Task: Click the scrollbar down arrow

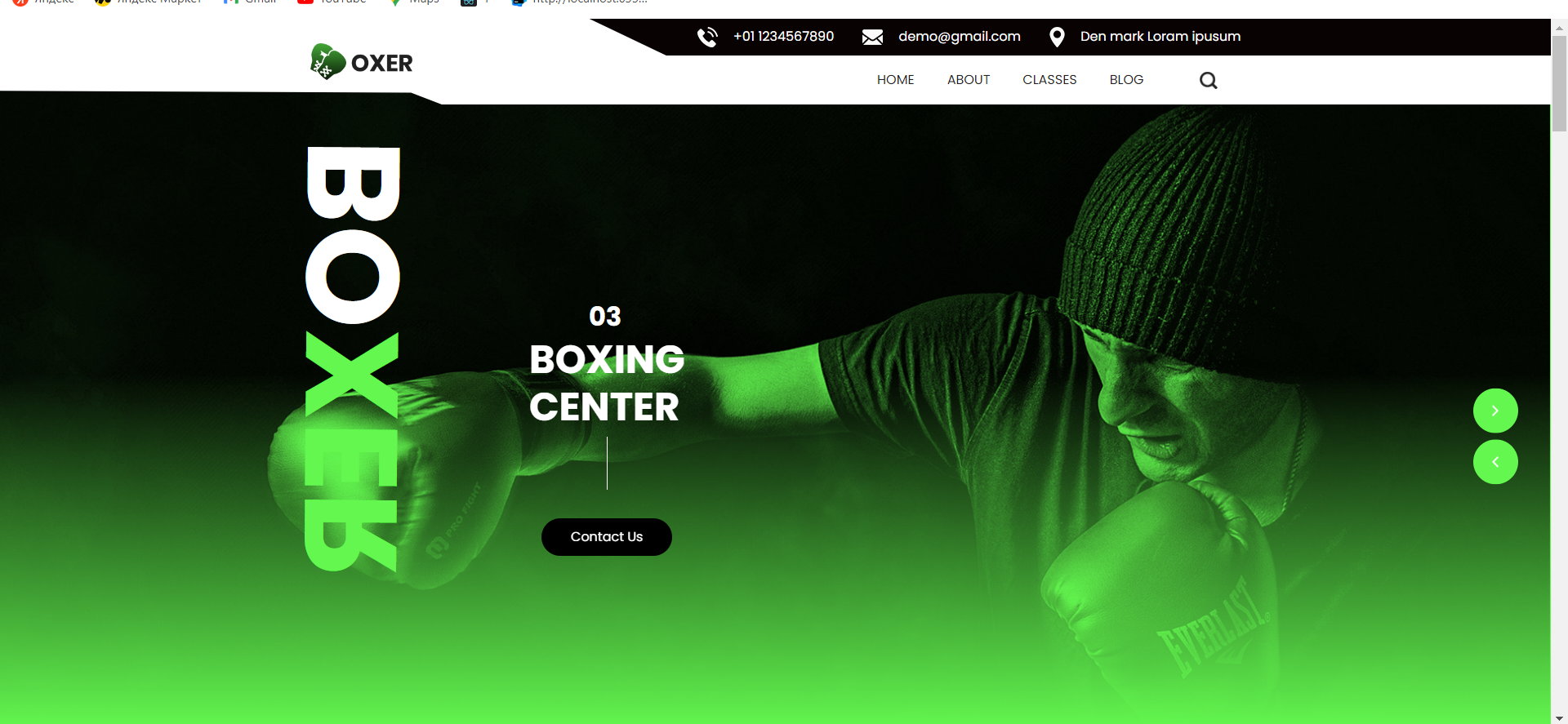Action: 1559,718
